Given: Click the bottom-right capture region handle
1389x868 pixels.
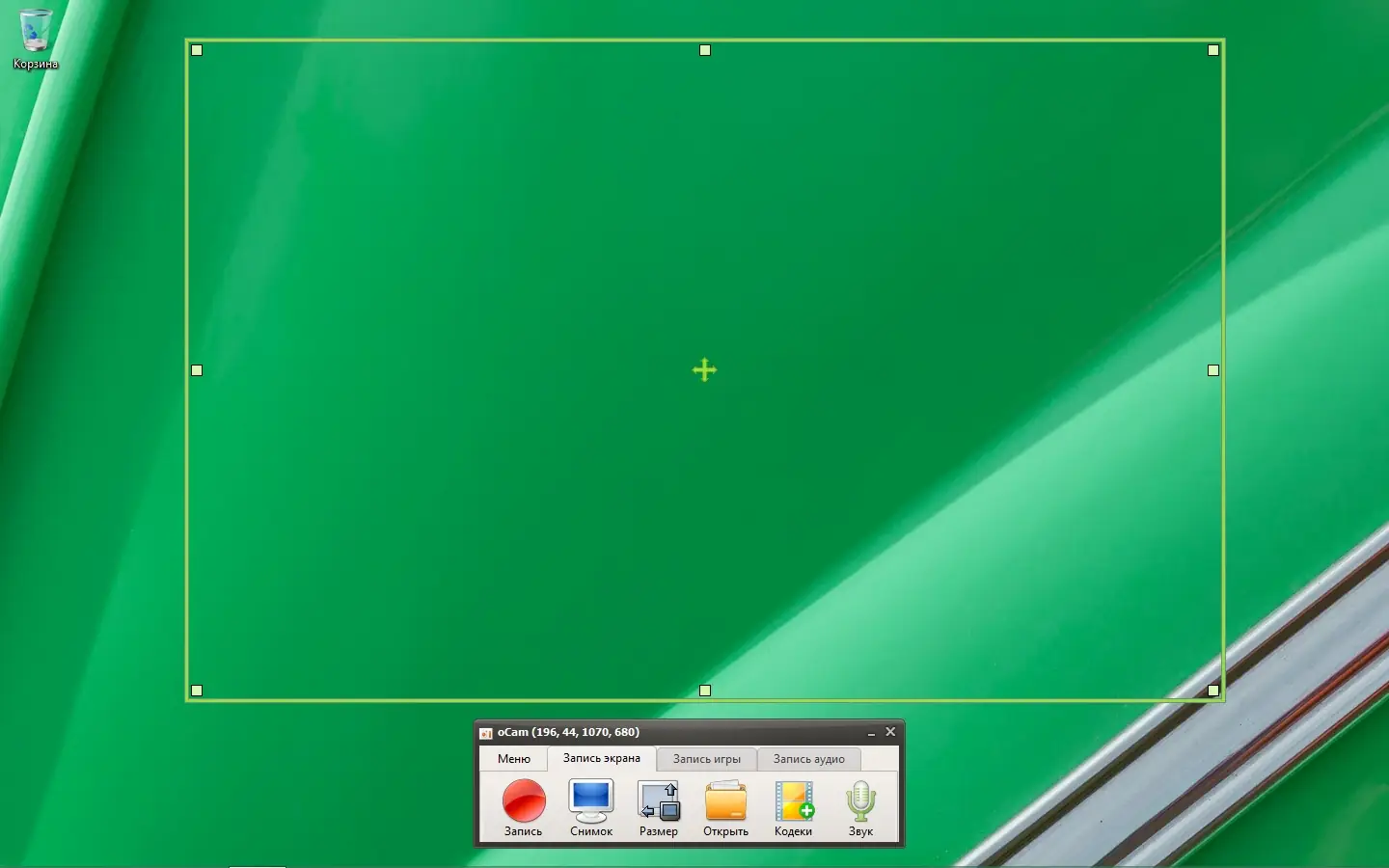Looking at the screenshot, I should [1213, 691].
